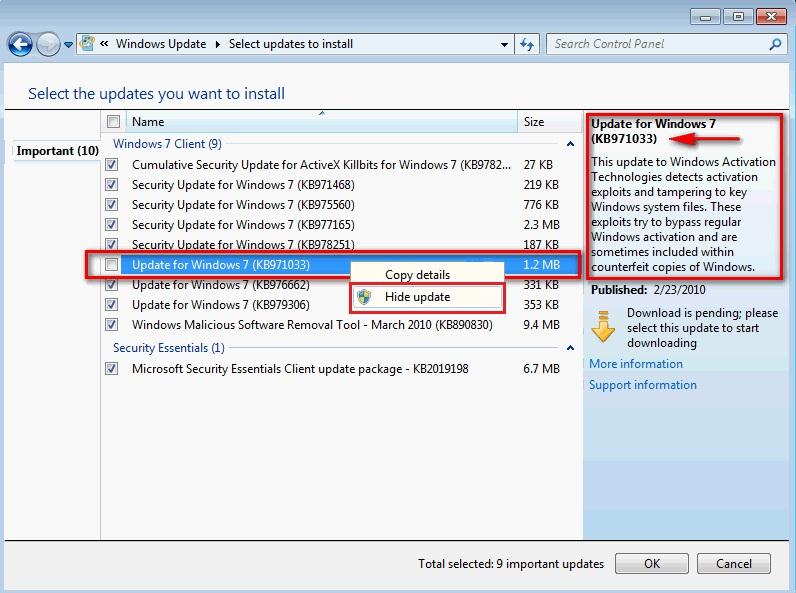Click the shield icon next to Hide update
Screen dimensions: 796x593
[364, 297]
